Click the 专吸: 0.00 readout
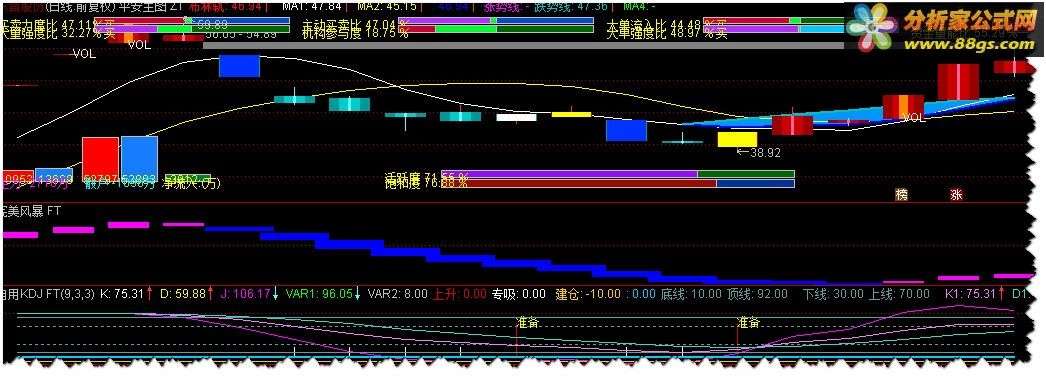 pyautogui.click(x=519, y=293)
